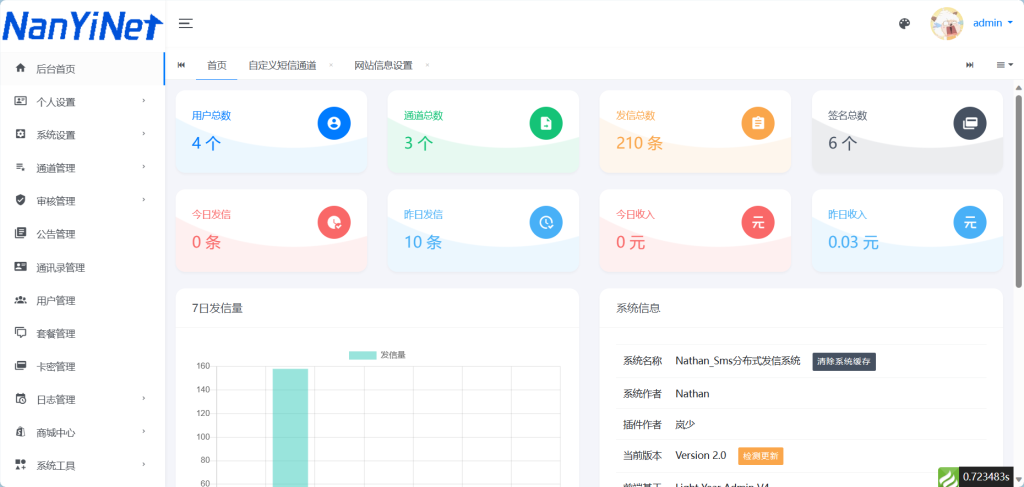Open the admin user dropdown

pyautogui.click(x=993, y=23)
